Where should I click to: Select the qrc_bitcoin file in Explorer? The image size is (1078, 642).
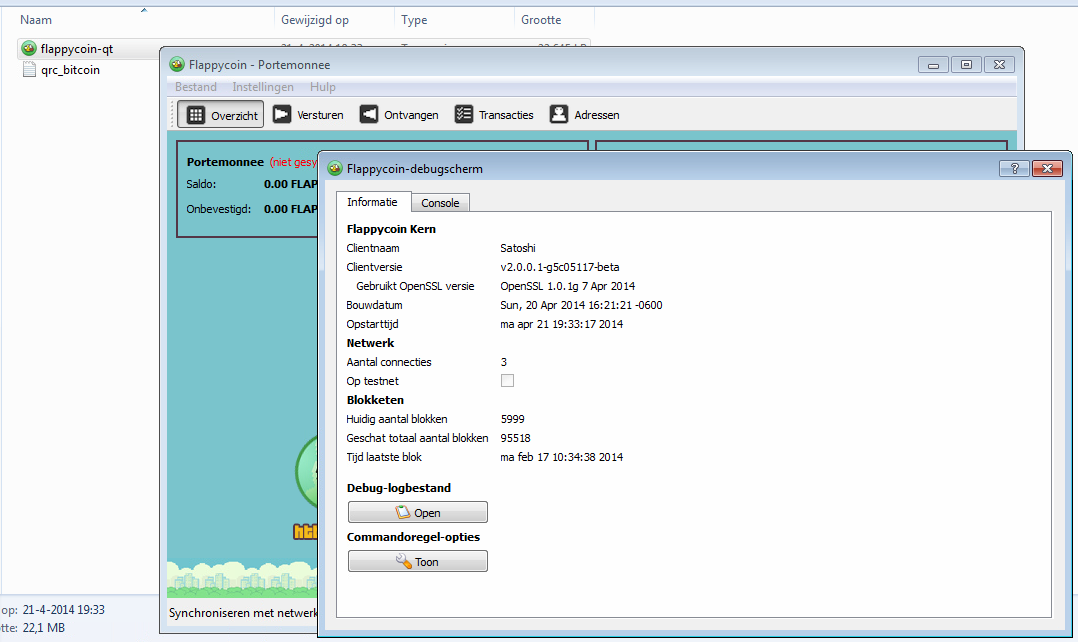pos(70,70)
